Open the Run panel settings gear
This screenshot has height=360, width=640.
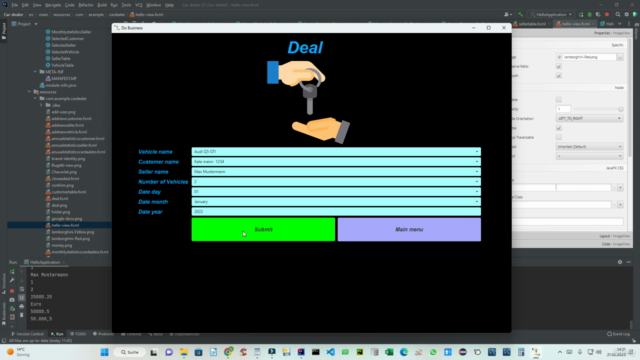(x=620, y=262)
